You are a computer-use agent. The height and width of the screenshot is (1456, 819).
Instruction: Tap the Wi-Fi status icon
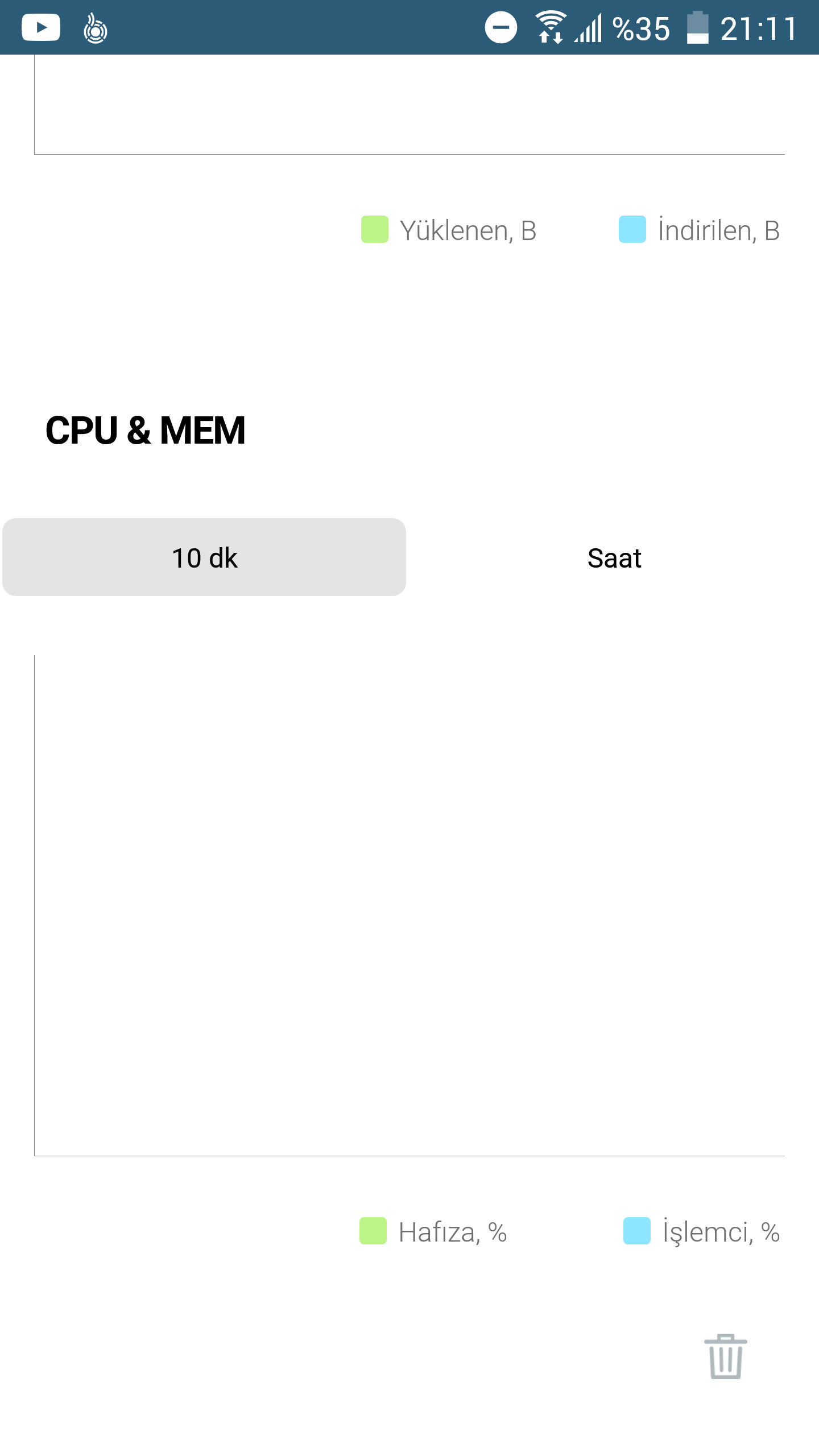pos(550,27)
